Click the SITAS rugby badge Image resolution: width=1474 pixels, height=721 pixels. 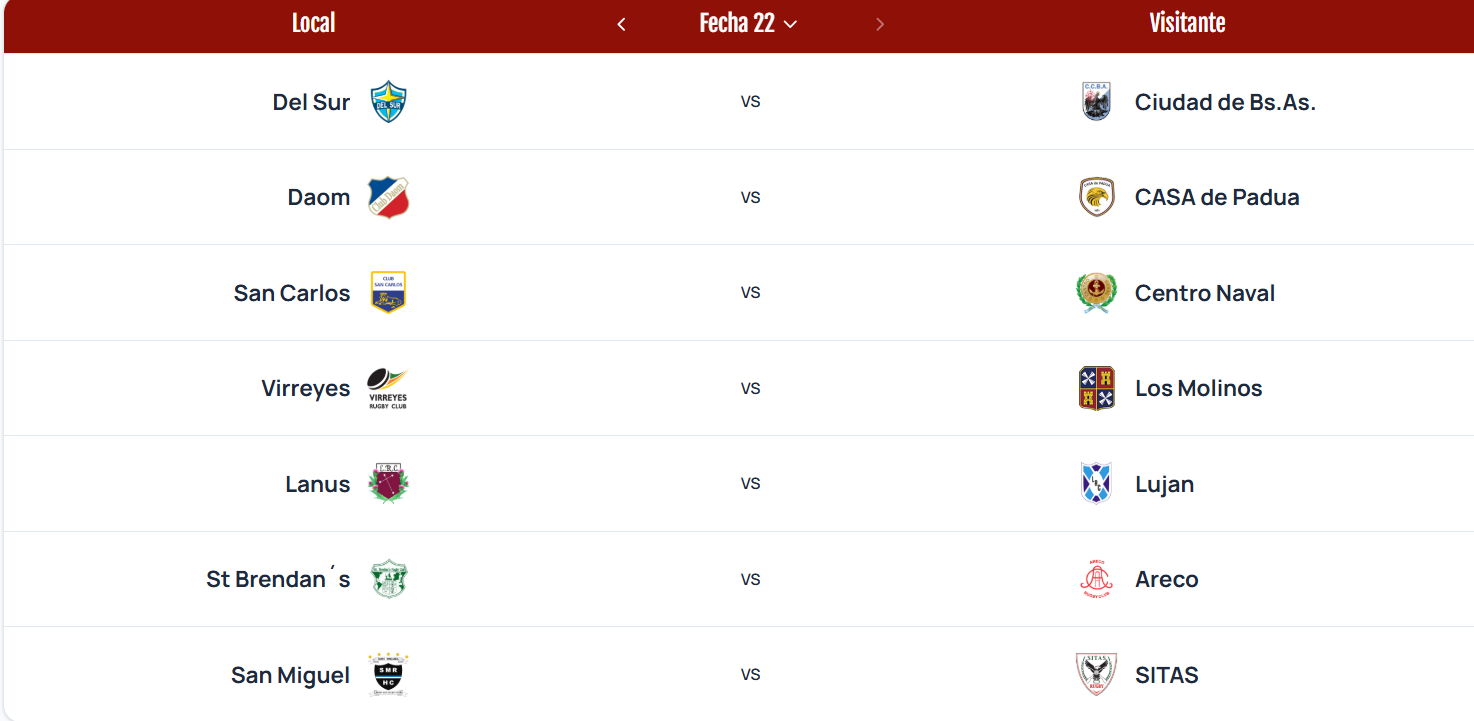point(1097,675)
